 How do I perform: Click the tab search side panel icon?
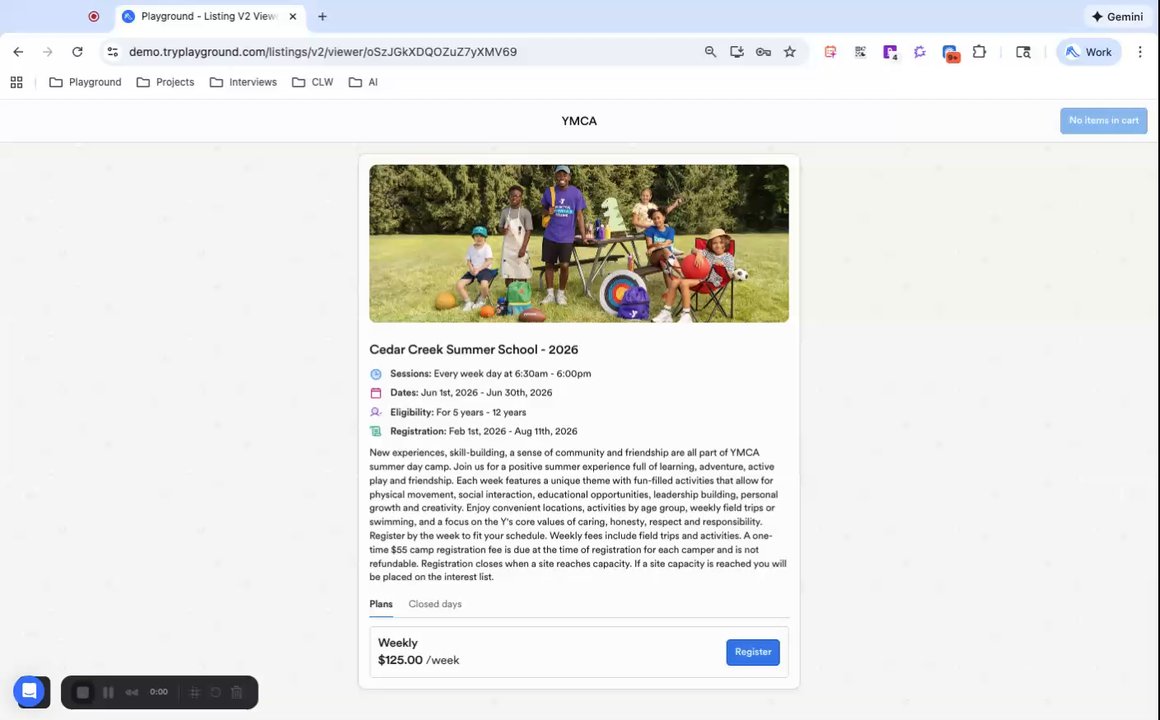1023,52
